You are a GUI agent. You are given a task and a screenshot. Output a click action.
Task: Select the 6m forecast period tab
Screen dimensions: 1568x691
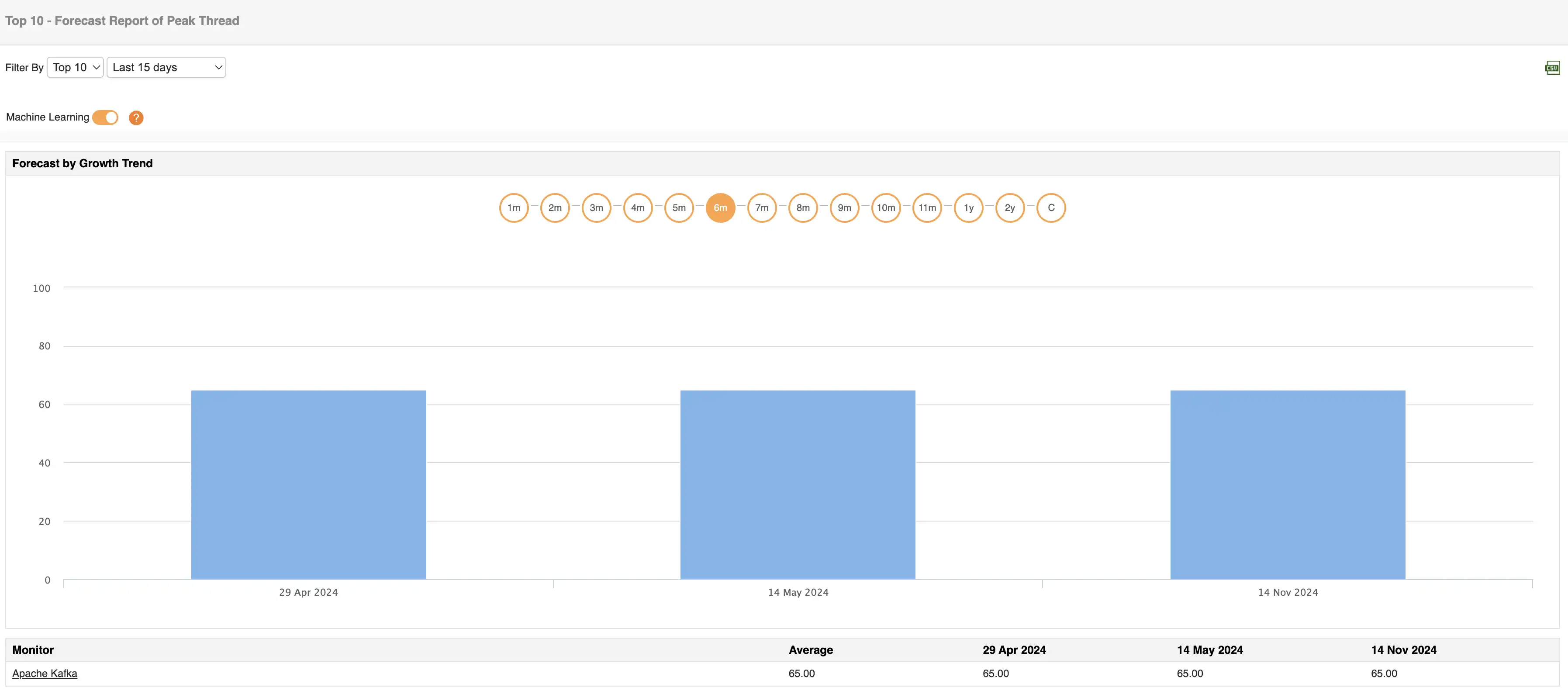pyautogui.click(x=720, y=207)
